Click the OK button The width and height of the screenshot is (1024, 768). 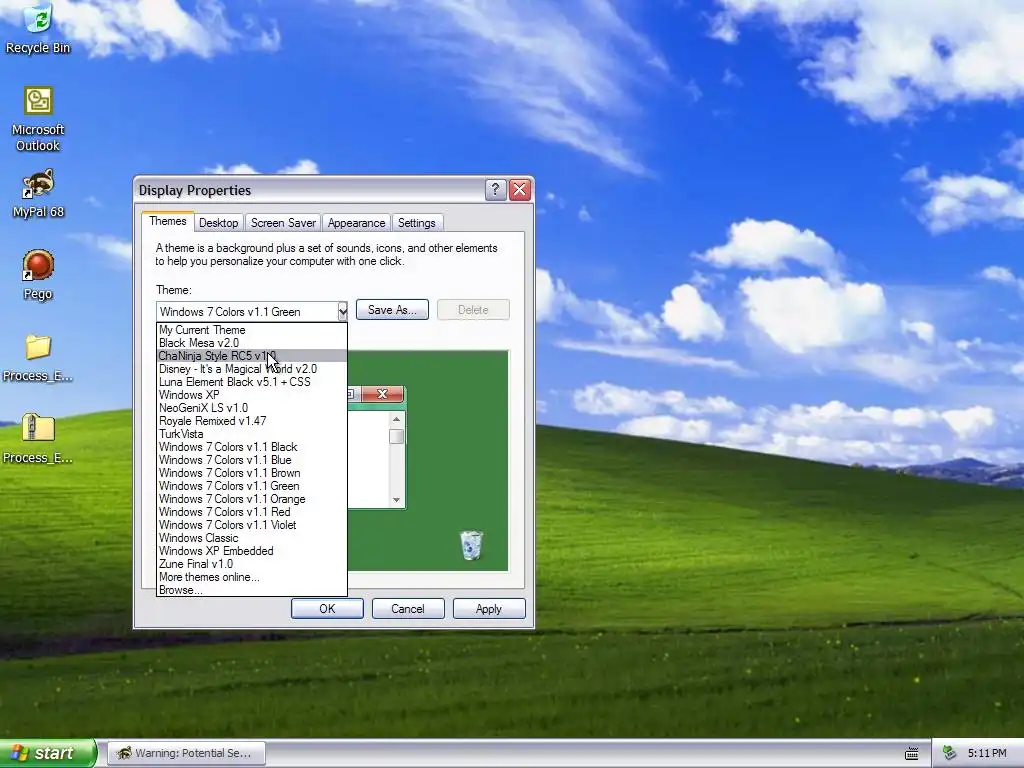pos(327,609)
